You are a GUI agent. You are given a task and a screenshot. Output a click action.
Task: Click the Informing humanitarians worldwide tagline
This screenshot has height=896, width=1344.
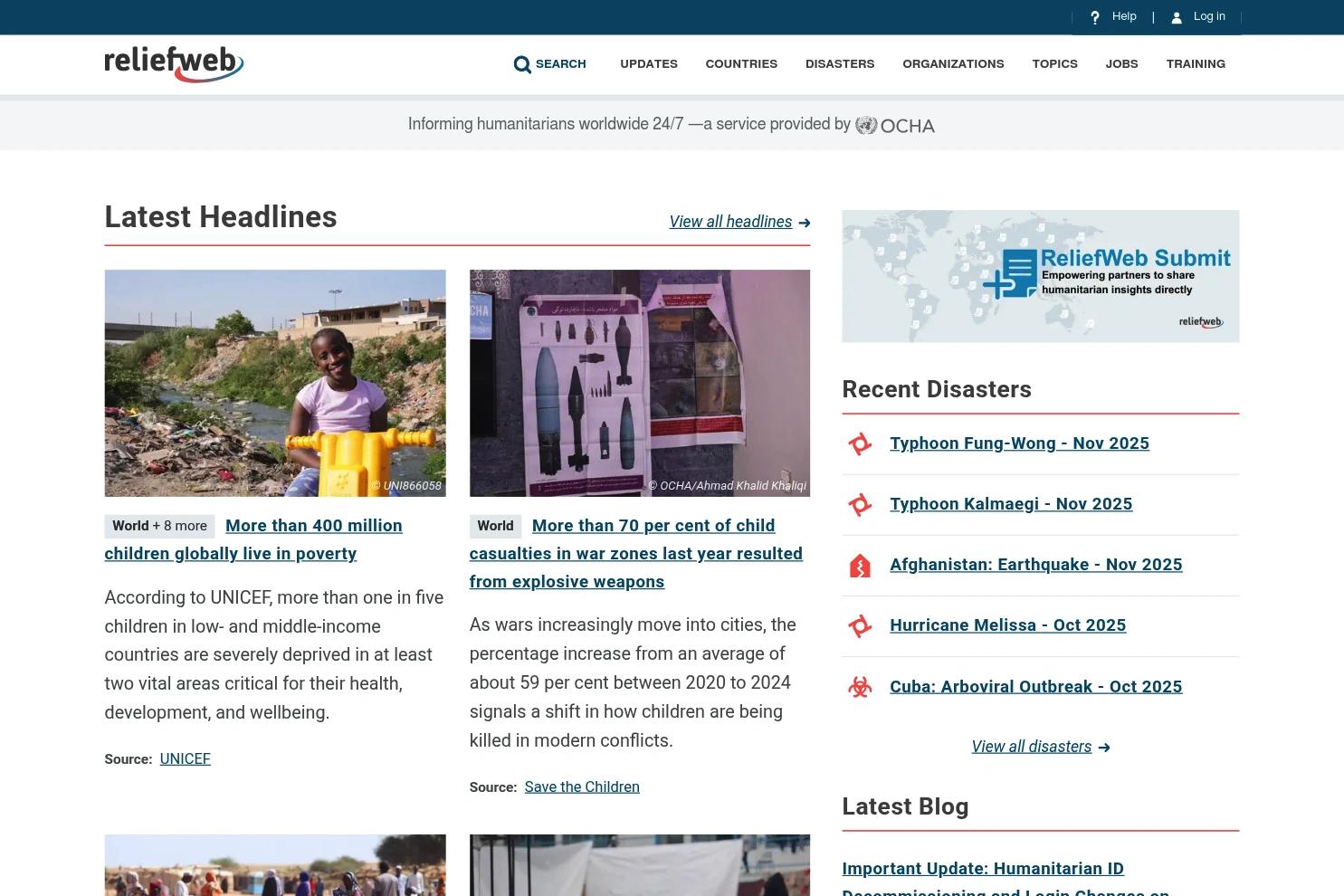pyautogui.click(x=629, y=124)
